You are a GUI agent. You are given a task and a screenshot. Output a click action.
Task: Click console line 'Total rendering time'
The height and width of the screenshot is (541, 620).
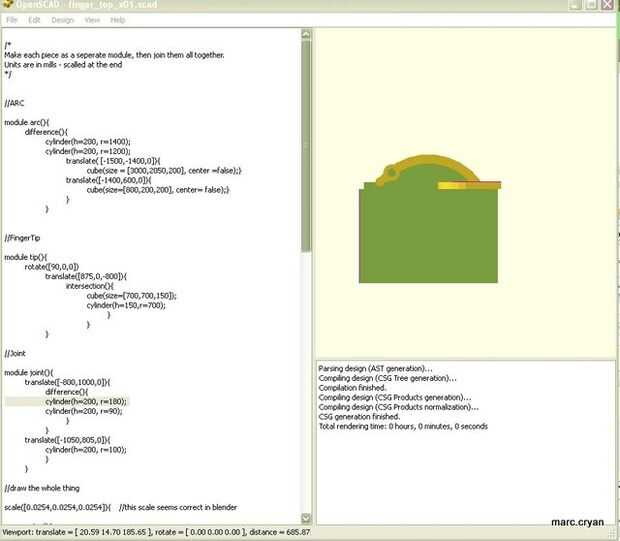click(403, 426)
